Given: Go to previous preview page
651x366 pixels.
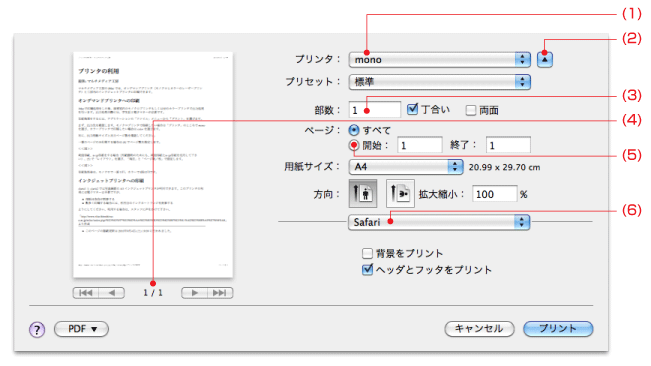Looking at the screenshot, I should (112, 293).
